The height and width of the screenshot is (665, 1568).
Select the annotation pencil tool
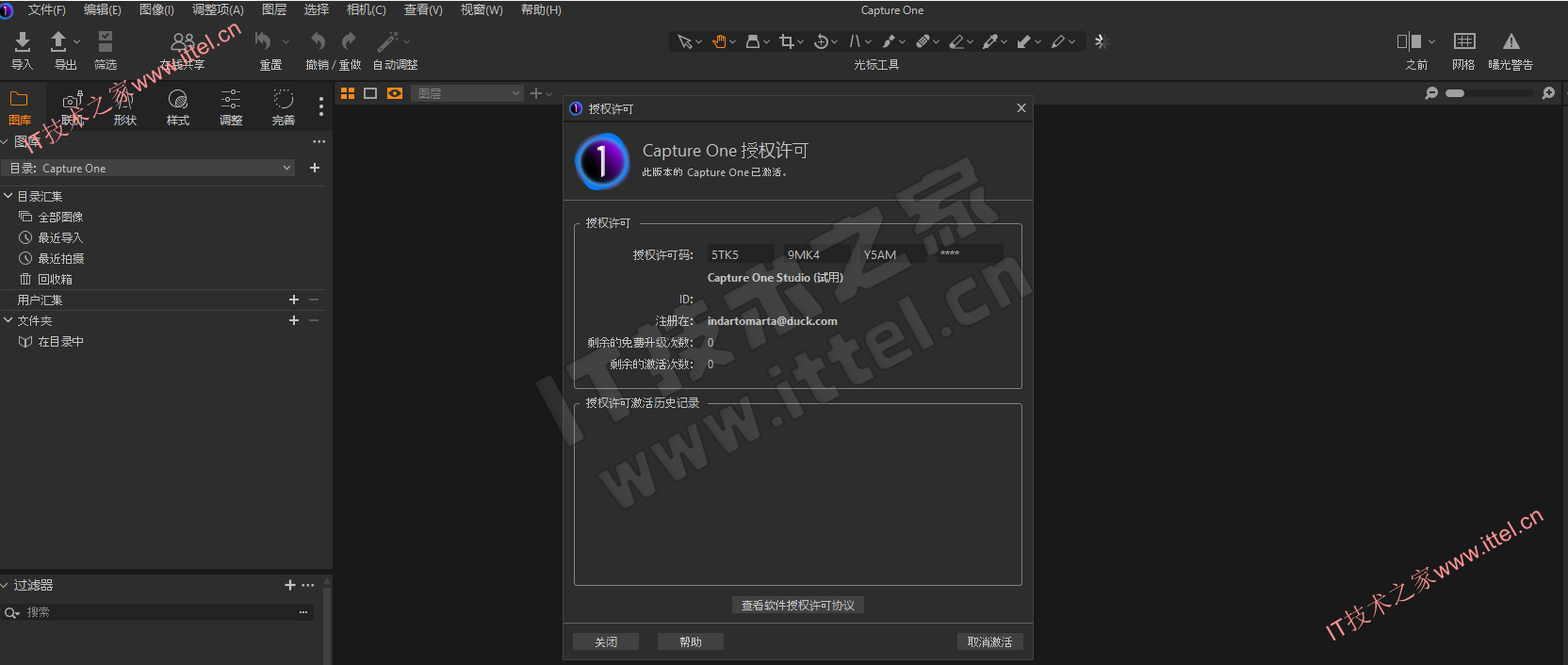1058,41
